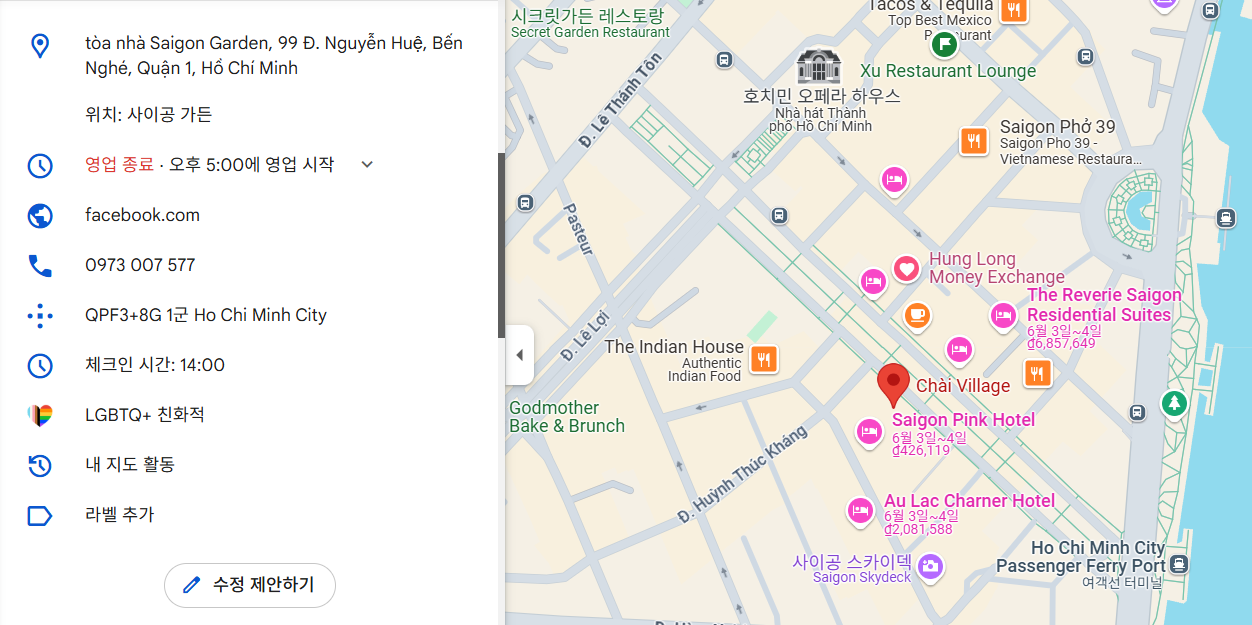The width and height of the screenshot is (1252, 625).
Task: Click phone number 0973 007 577
Action: pos(140,265)
